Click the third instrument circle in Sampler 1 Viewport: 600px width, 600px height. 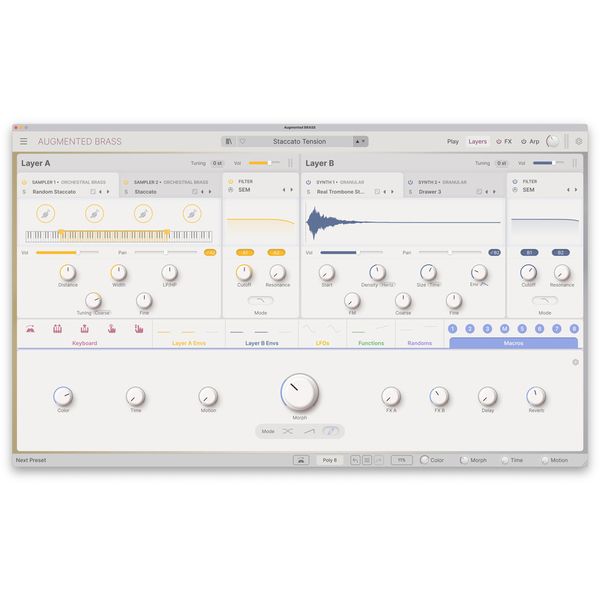pyautogui.click(x=143, y=214)
